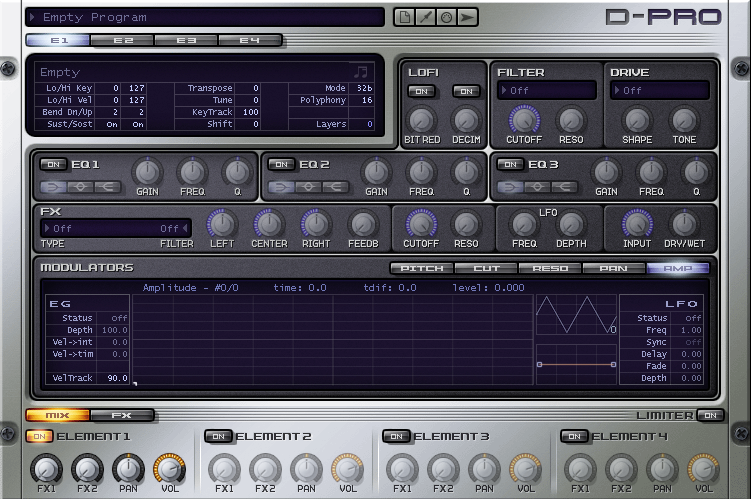751x499 pixels.
Task: Switch to the E3 element tab
Action: (186, 41)
